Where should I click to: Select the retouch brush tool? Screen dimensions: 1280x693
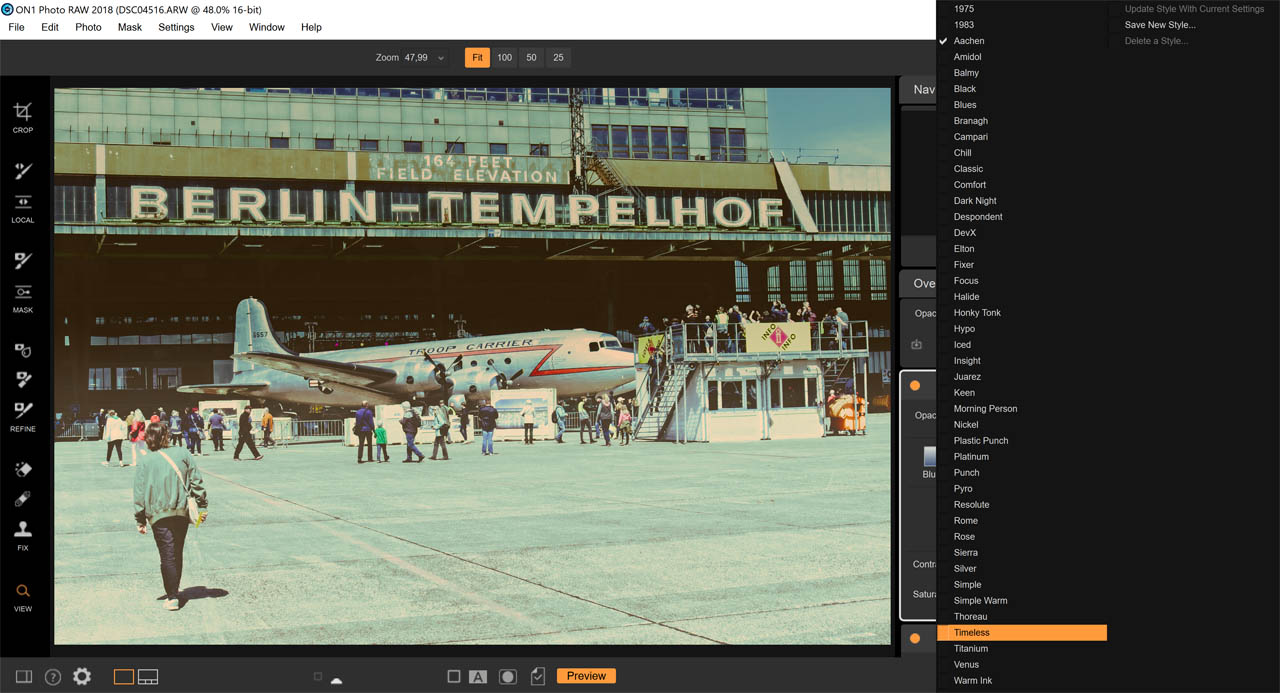pyautogui.click(x=23, y=499)
